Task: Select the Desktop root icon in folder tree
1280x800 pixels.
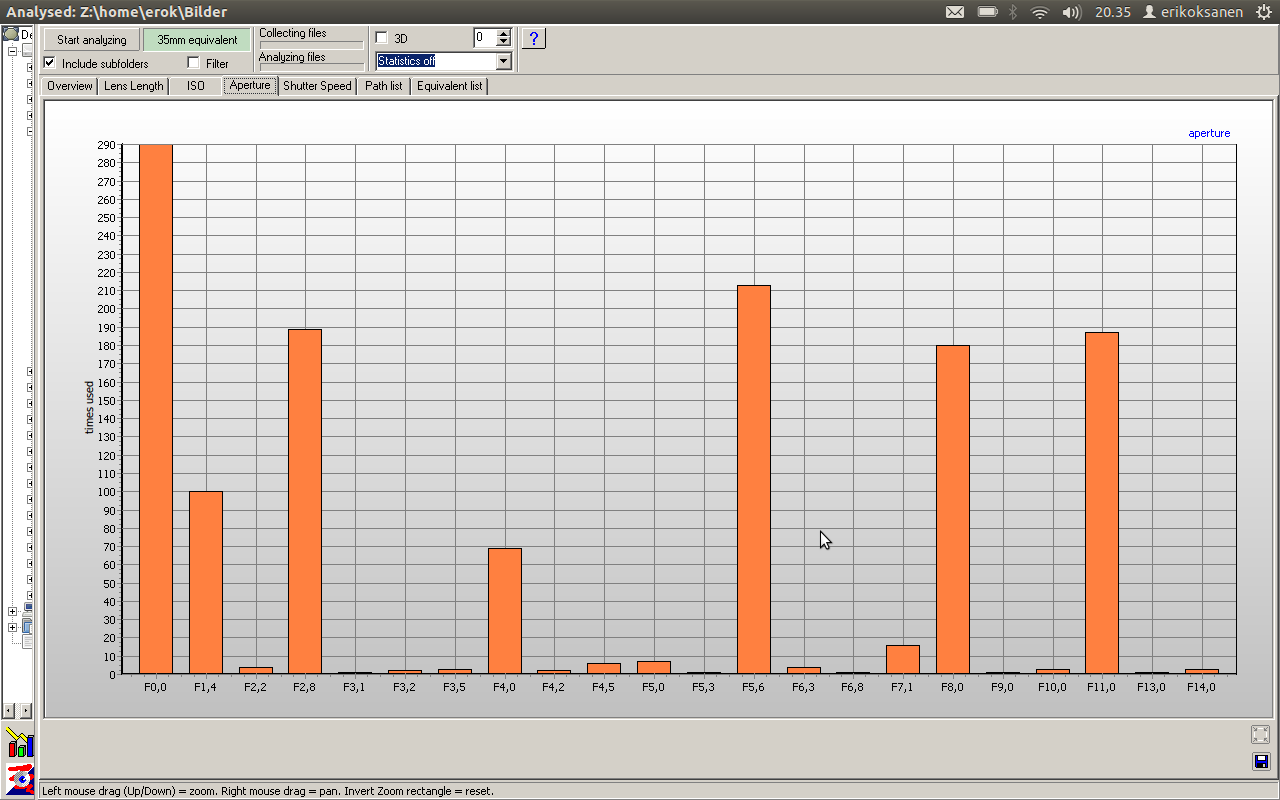Action: [x=11, y=34]
